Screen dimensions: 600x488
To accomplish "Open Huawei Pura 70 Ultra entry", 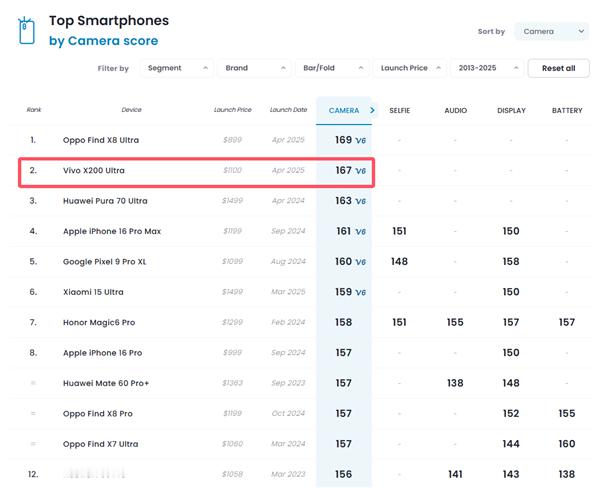I will [105, 201].
